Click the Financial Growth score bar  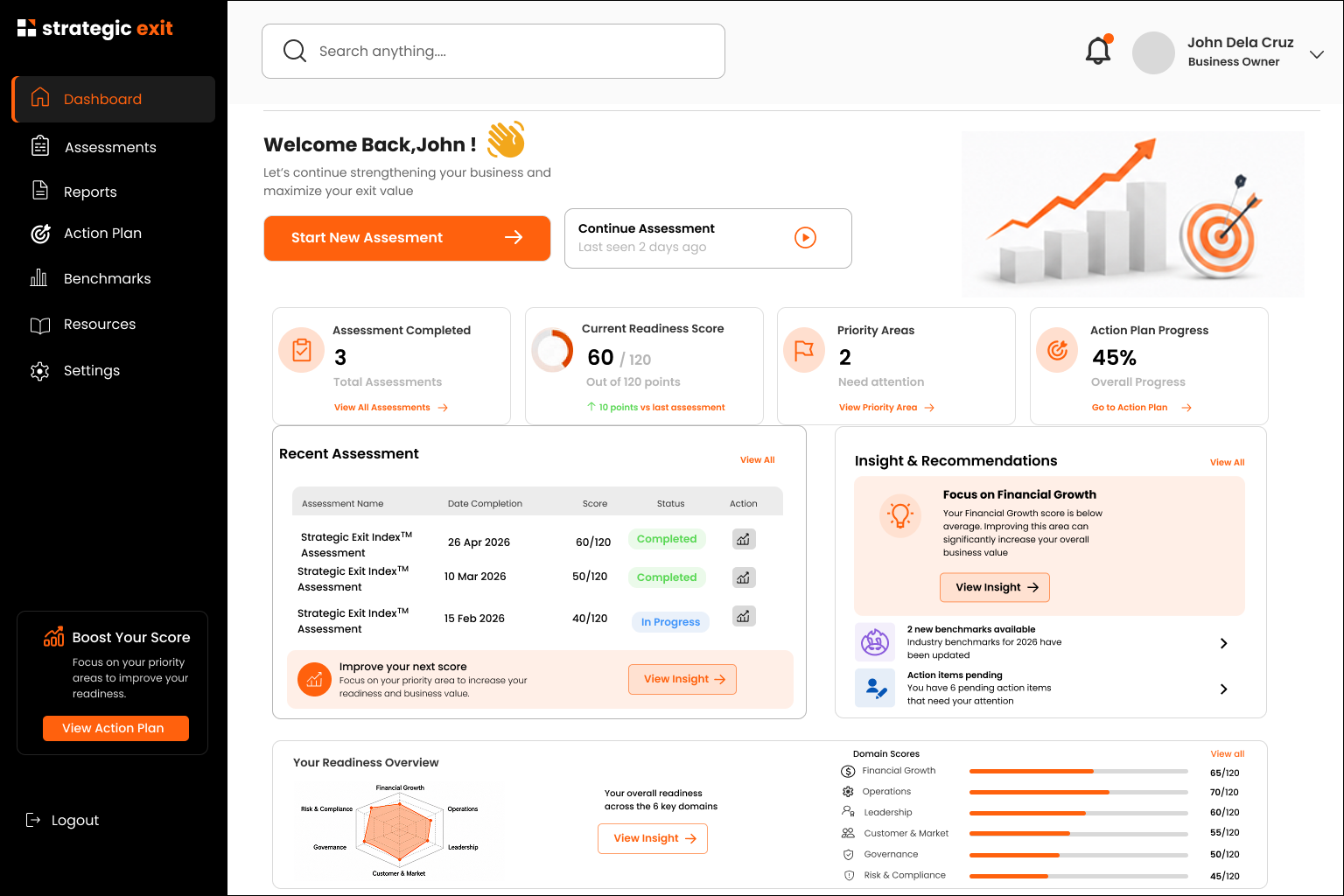pyautogui.click(x=1078, y=771)
